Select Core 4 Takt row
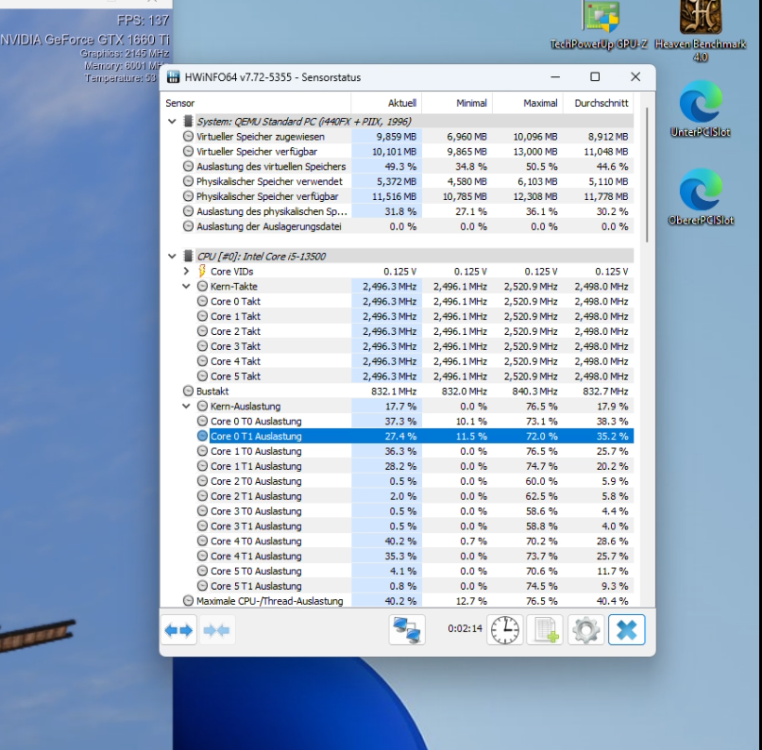Image resolution: width=762 pixels, height=750 pixels. pyautogui.click(x=415, y=361)
